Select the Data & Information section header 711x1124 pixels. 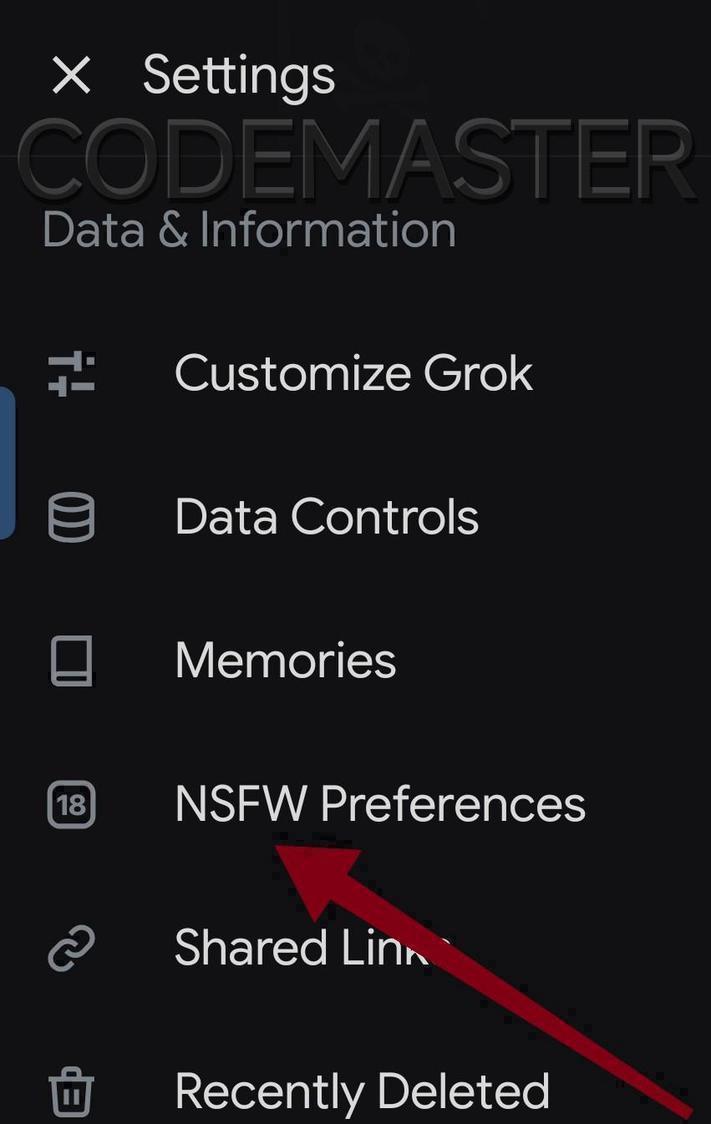tap(247, 229)
